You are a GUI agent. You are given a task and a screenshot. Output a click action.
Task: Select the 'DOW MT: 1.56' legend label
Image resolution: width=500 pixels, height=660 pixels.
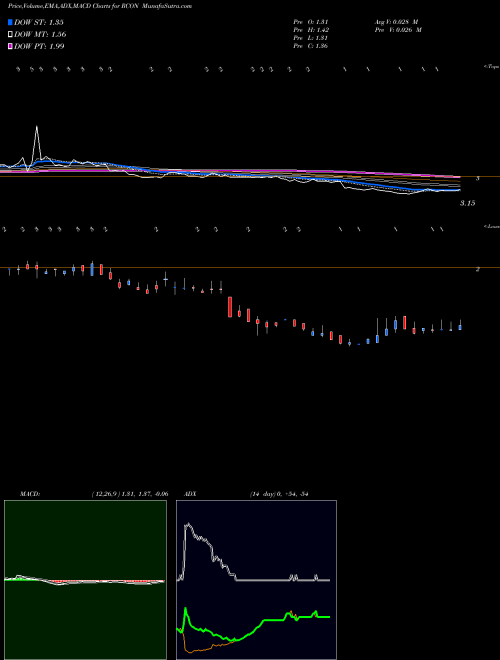(40, 35)
